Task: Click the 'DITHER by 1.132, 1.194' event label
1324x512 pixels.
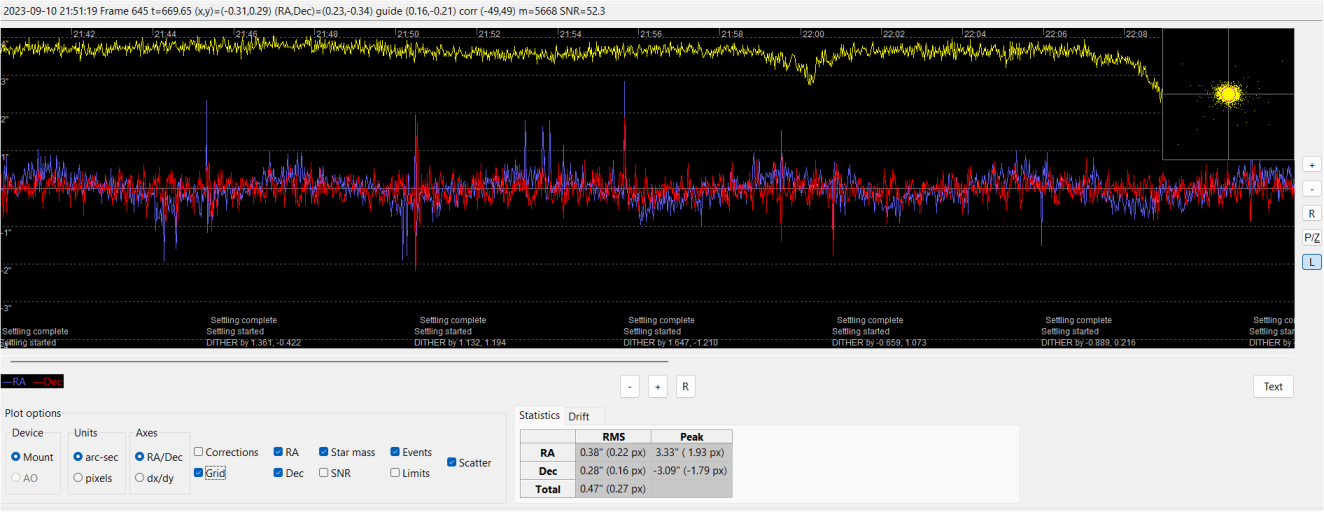Action: click(460, 342)
